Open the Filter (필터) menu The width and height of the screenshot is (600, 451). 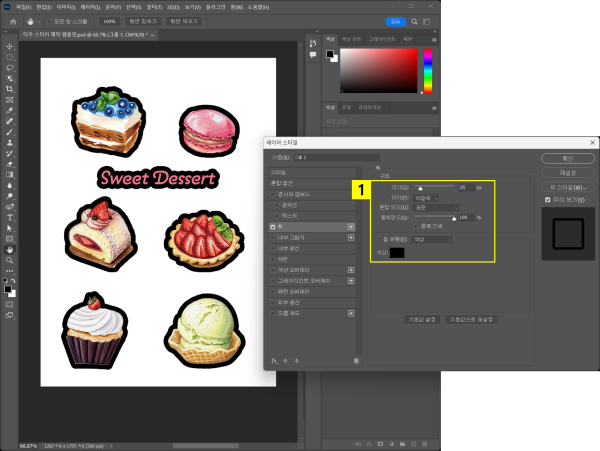click(x=154, y=7)
